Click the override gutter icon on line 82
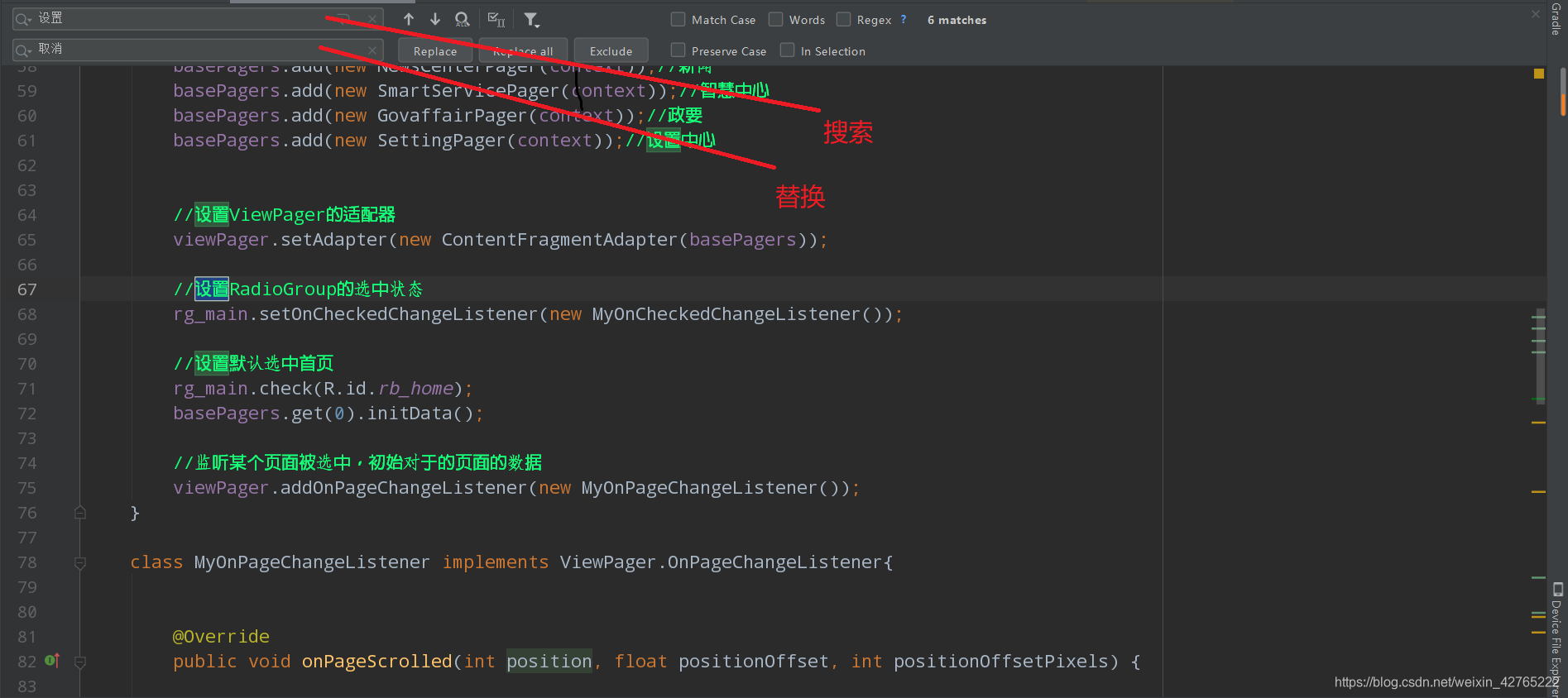This screenshot has width=1568, height=698. (51, 661)
